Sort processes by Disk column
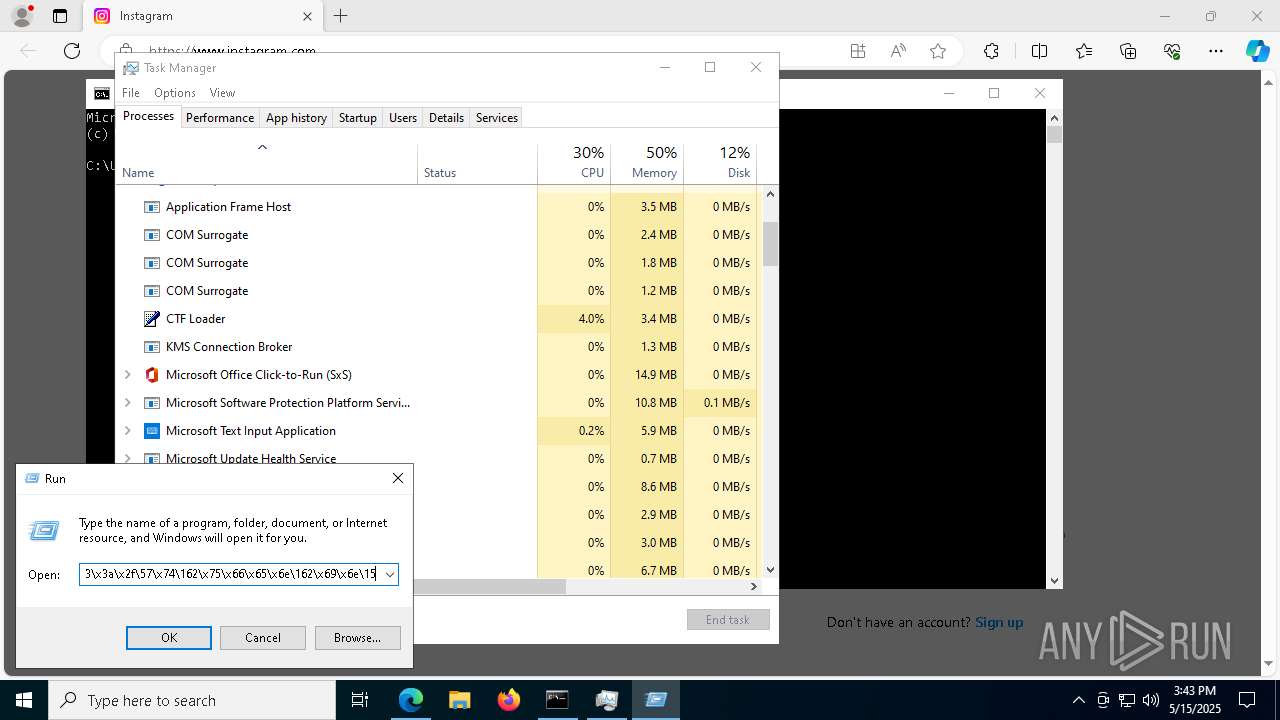This screenshot has width=1280, height=720. coord(720,163)
